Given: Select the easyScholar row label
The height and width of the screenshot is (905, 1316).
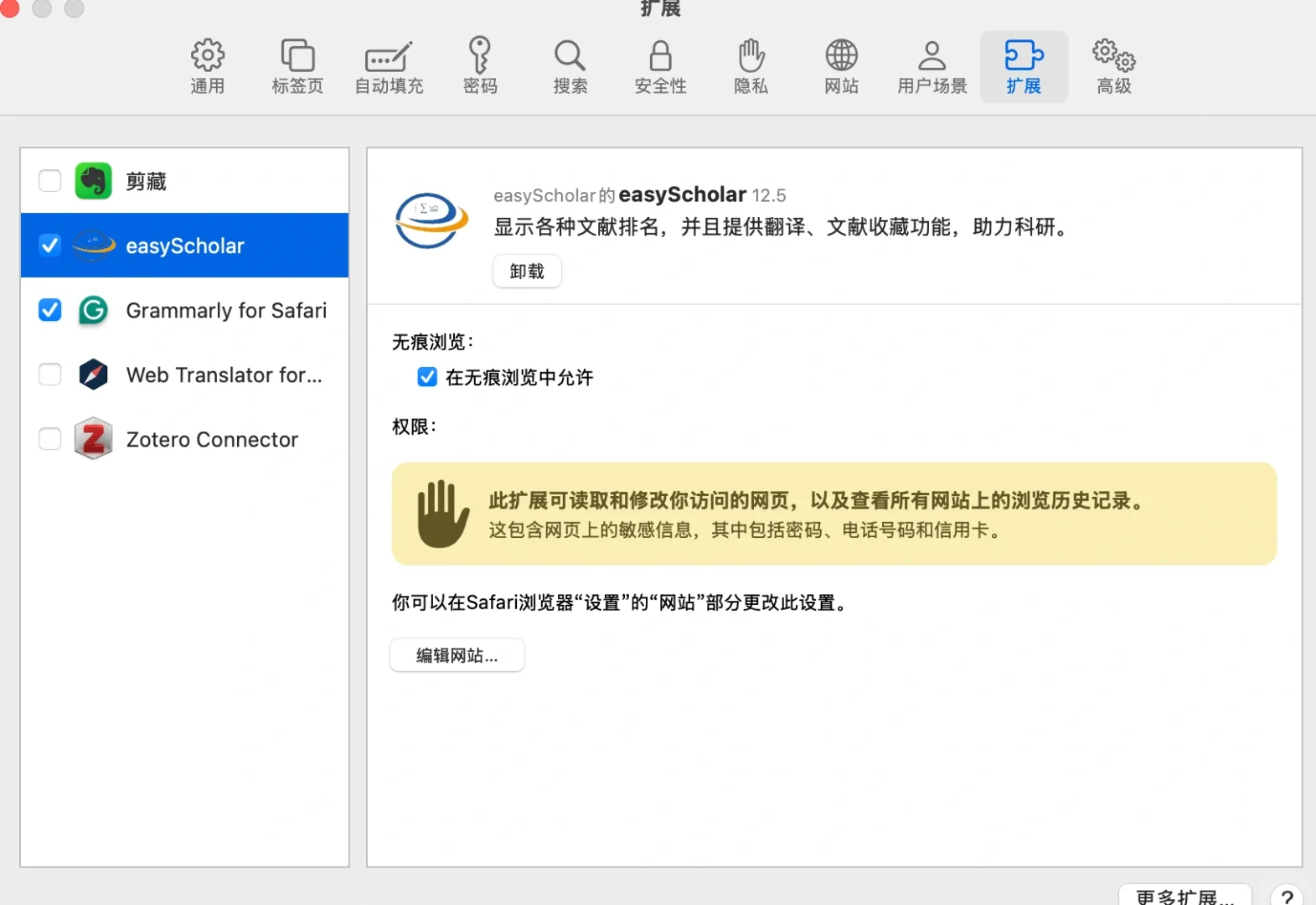Looking at the screenshot, I should tap(185, 246).
